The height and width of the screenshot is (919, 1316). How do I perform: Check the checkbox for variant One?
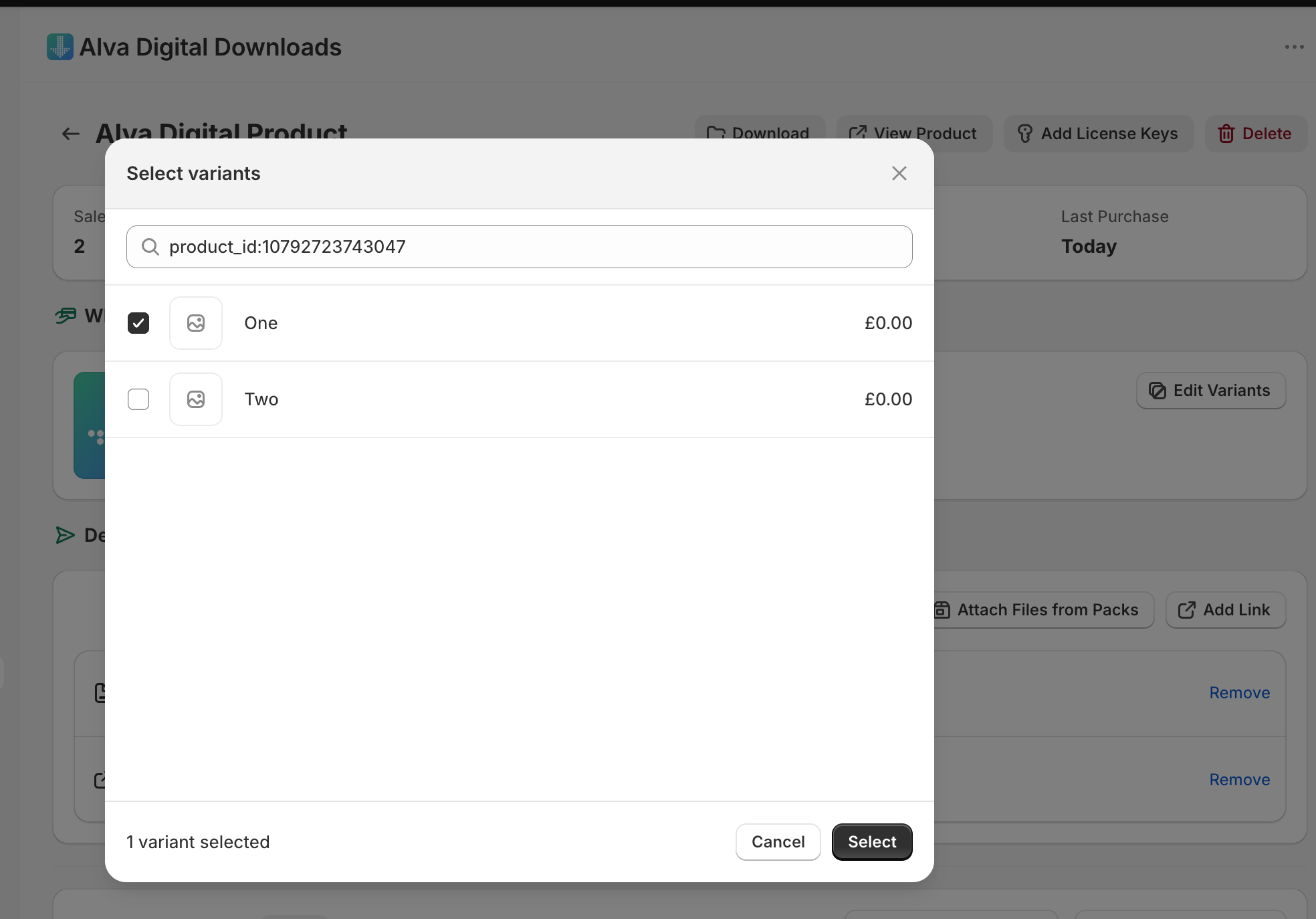click(138, 323)
